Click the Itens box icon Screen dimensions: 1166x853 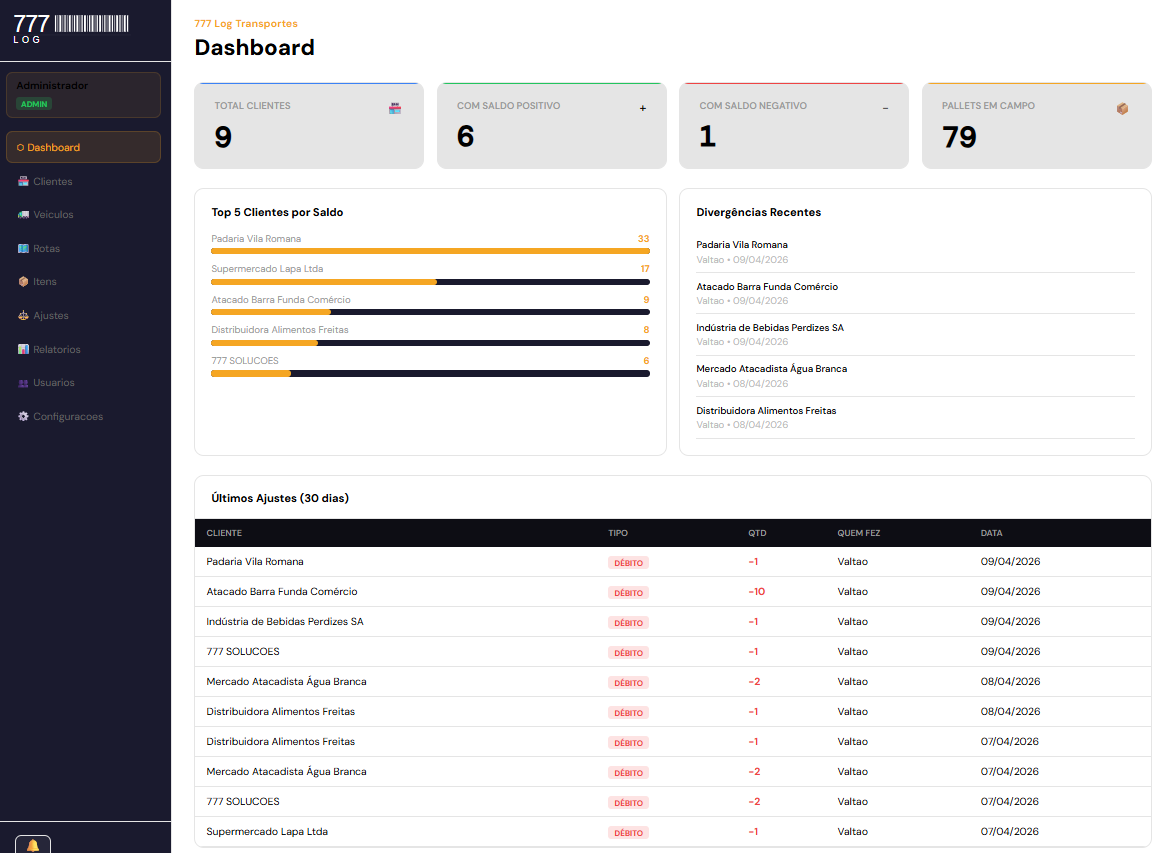pyautogui.click(x=23, y=282)
